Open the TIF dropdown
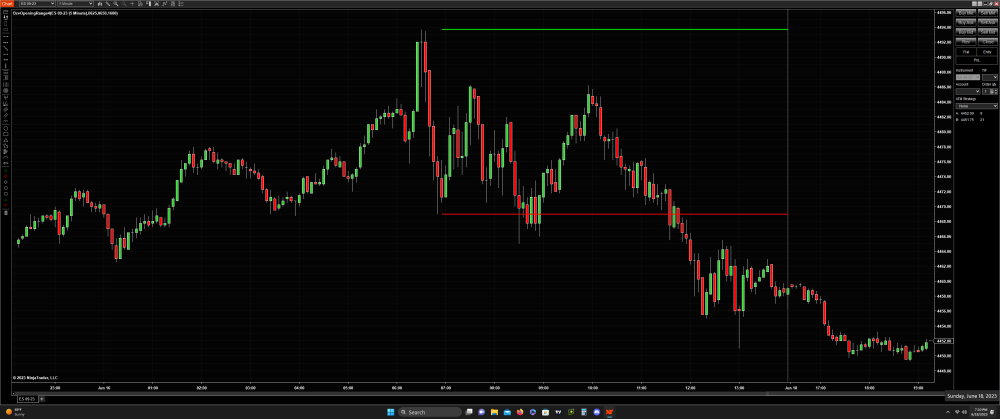The width and height of the screenshot is (1000, 419). (x=989, y=77)
